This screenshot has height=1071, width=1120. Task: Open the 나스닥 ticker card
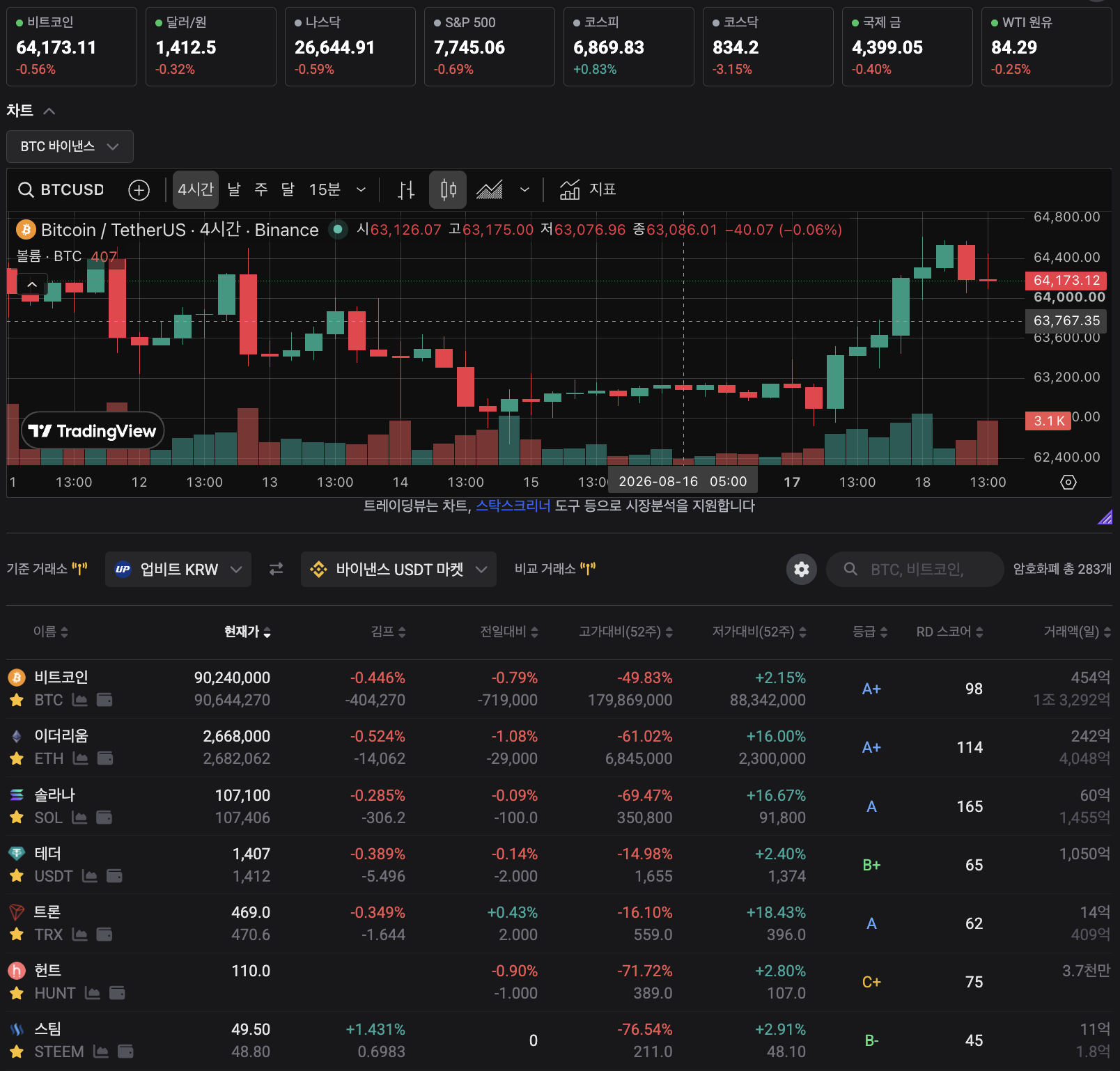point(350,47)
